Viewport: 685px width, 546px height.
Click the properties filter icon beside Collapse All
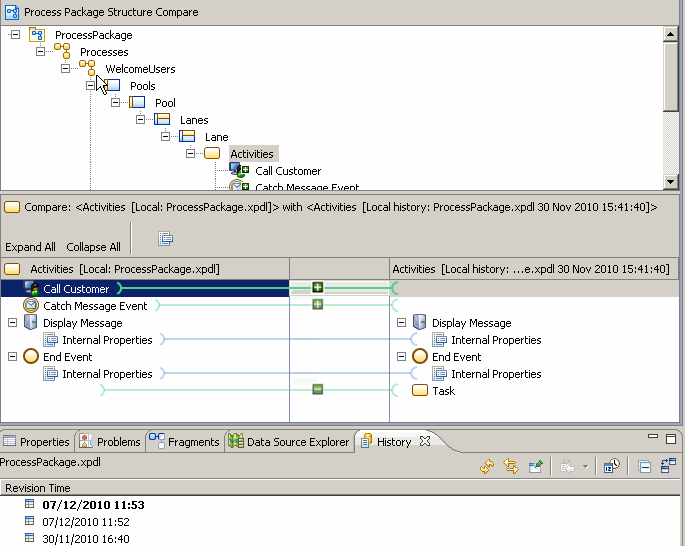click(x=165, y=238)
